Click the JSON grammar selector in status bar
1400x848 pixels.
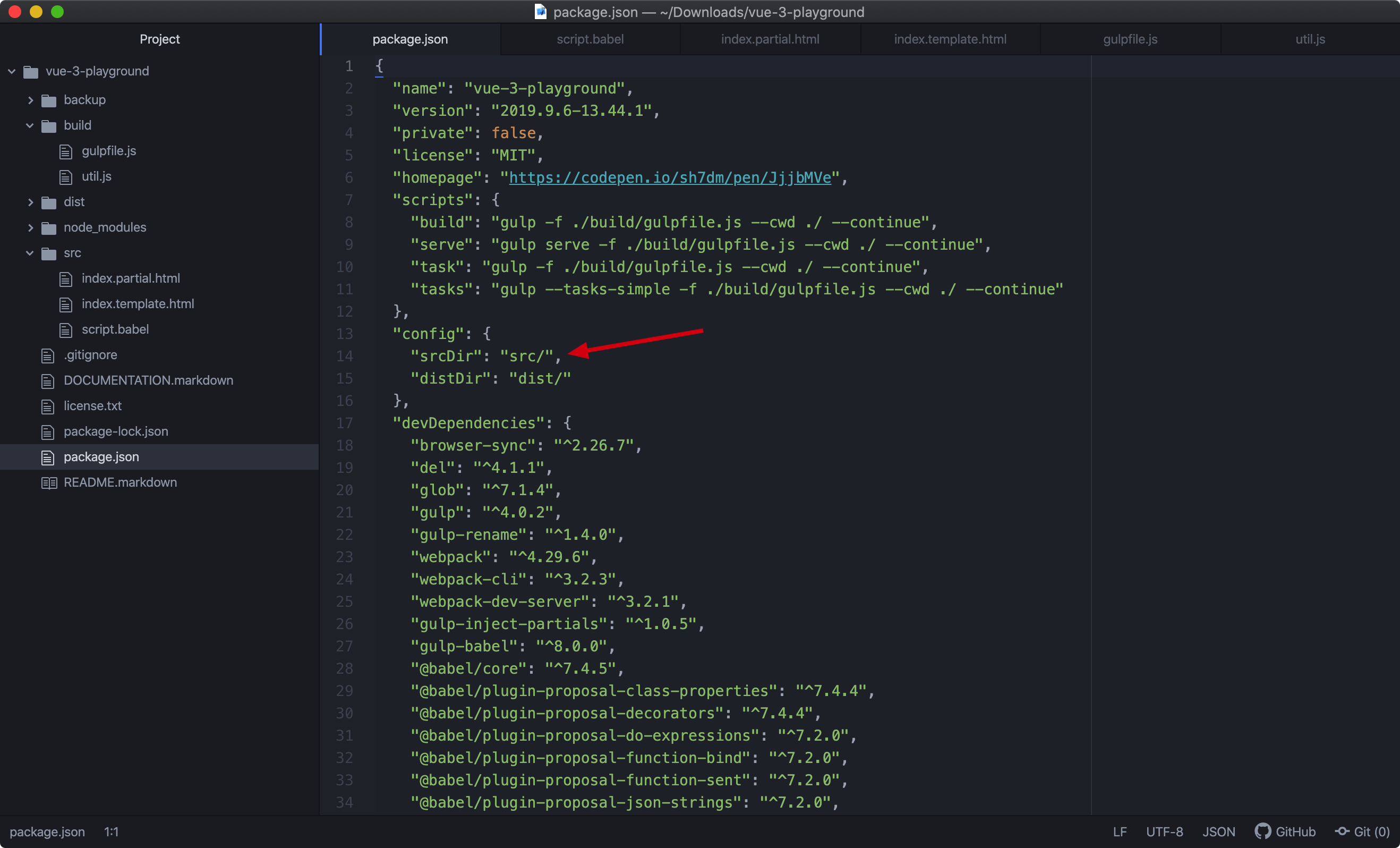1218,832
